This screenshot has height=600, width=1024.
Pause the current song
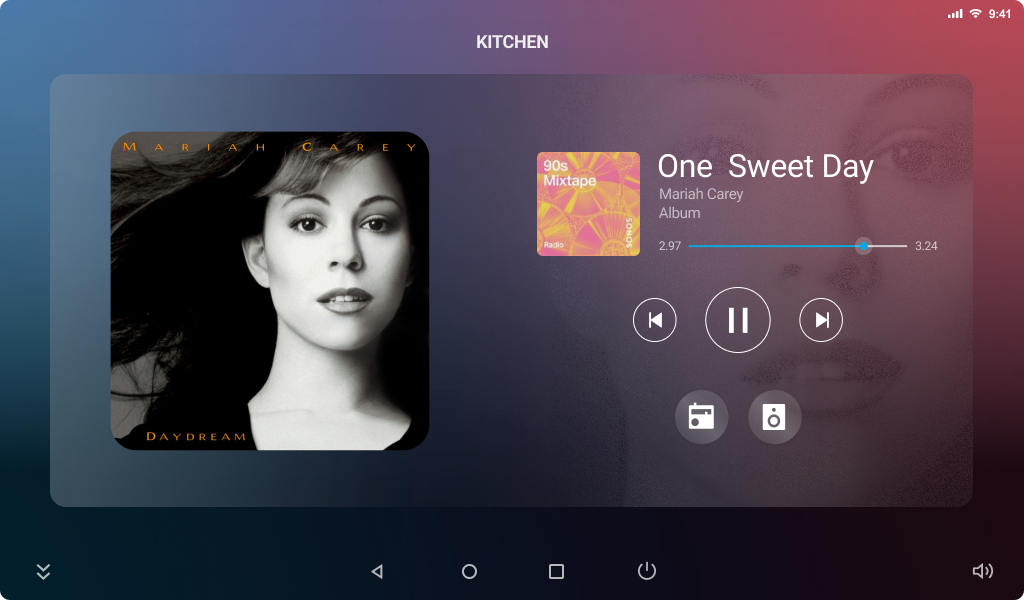(737, 320)
